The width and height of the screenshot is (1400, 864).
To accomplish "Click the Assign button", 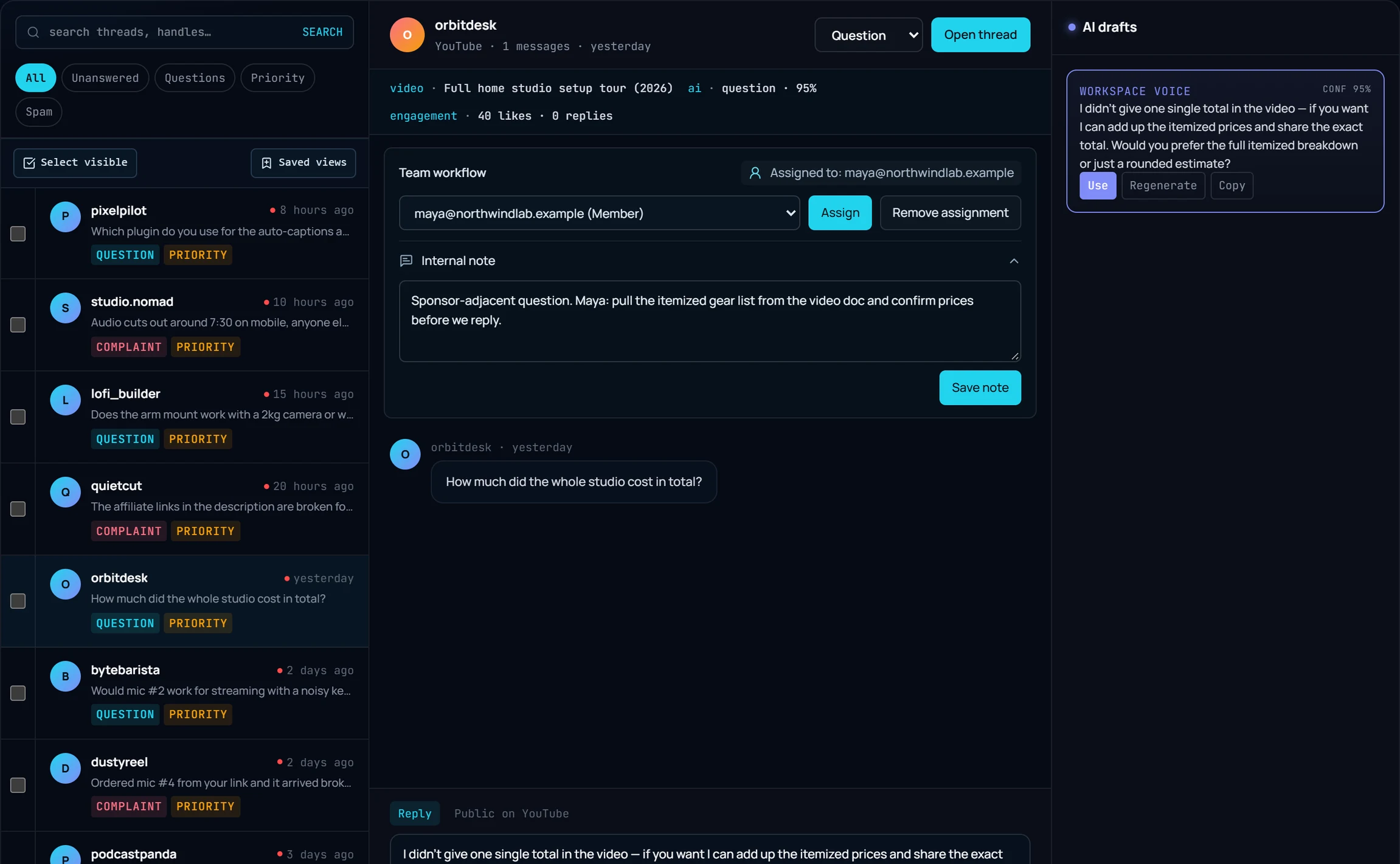I will [x=840, y=213].
